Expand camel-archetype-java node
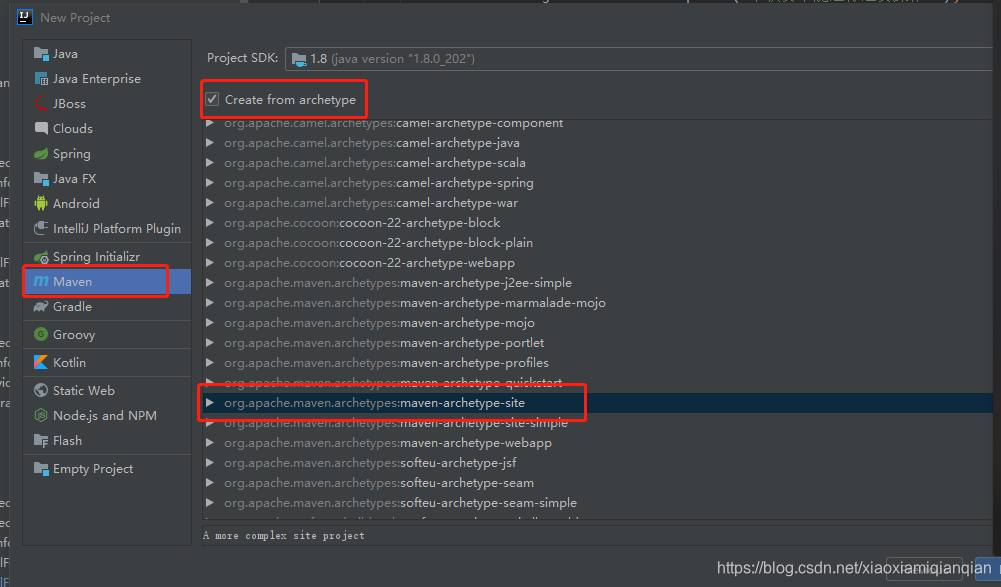Screen dimensions: 1001x587 (x=209, y=143)
